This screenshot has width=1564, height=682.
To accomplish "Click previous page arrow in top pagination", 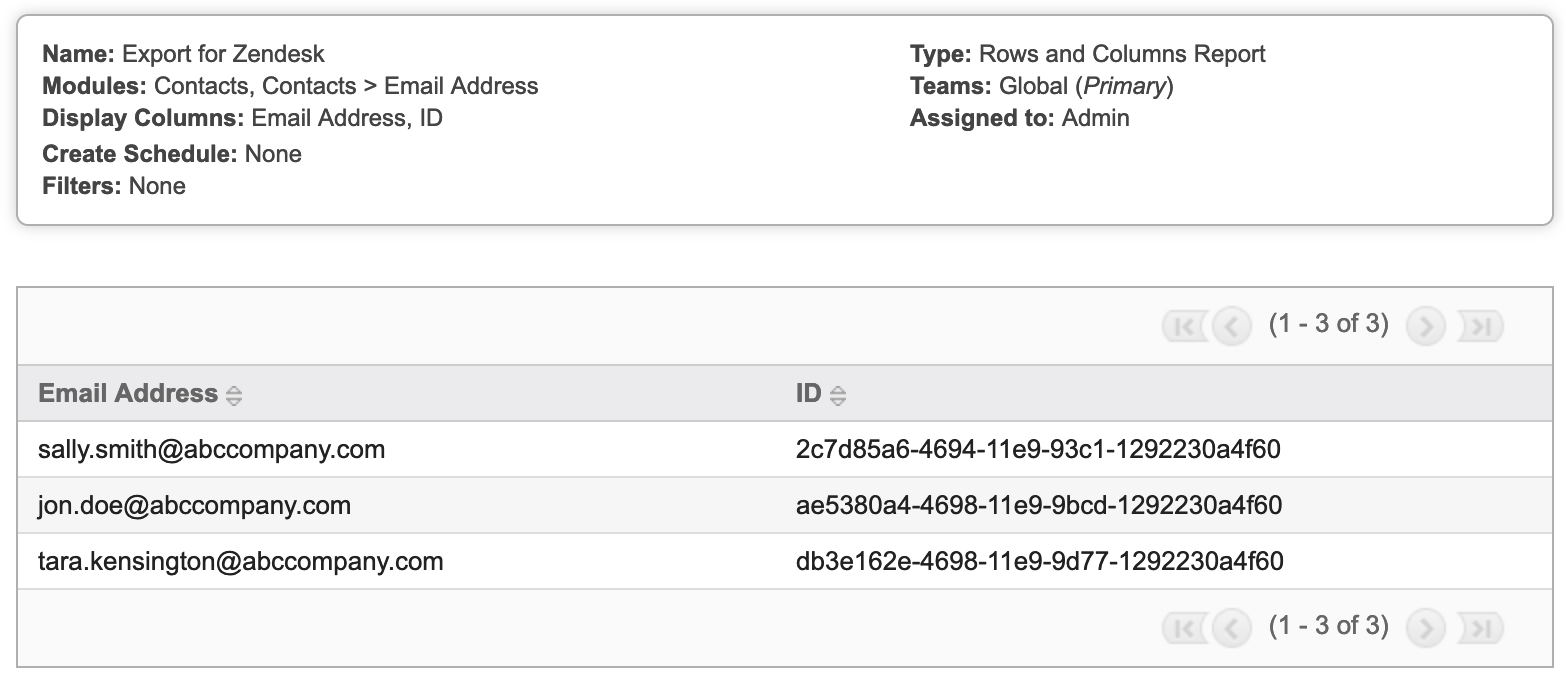I will (1231, 326).
